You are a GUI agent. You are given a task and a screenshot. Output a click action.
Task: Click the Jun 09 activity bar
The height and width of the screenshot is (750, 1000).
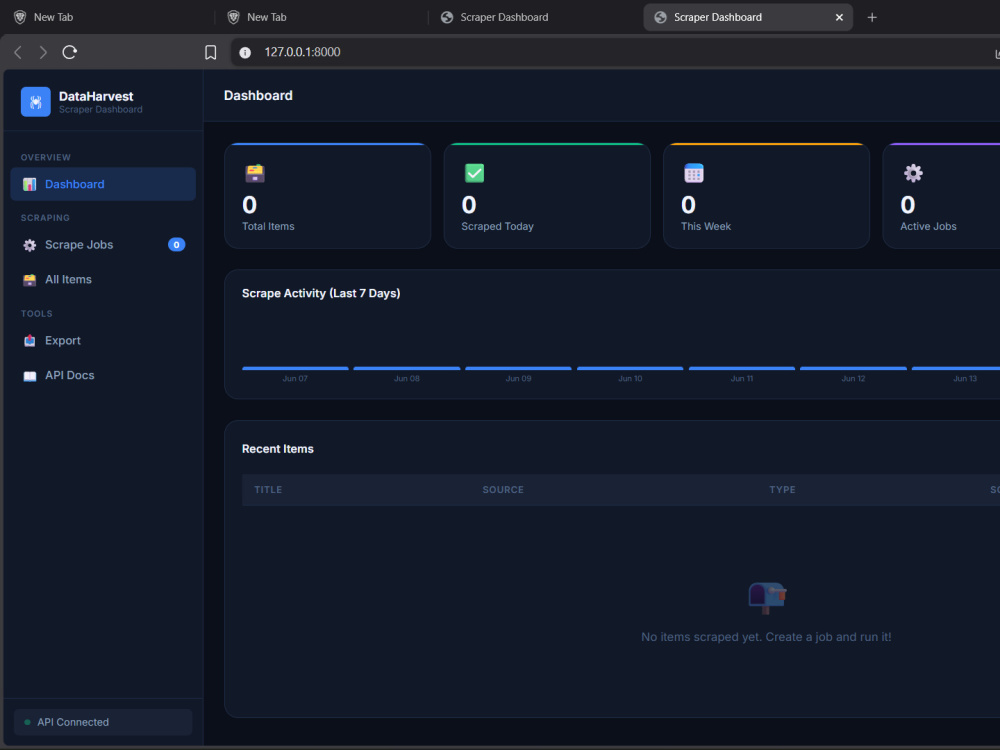click(x=518, y=368)
